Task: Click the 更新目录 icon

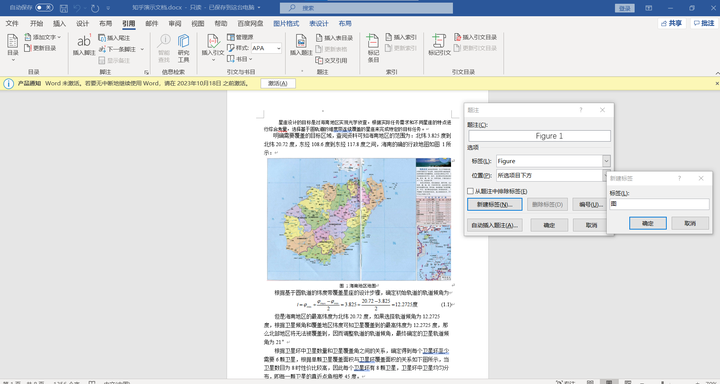Action: click(28, 48)
